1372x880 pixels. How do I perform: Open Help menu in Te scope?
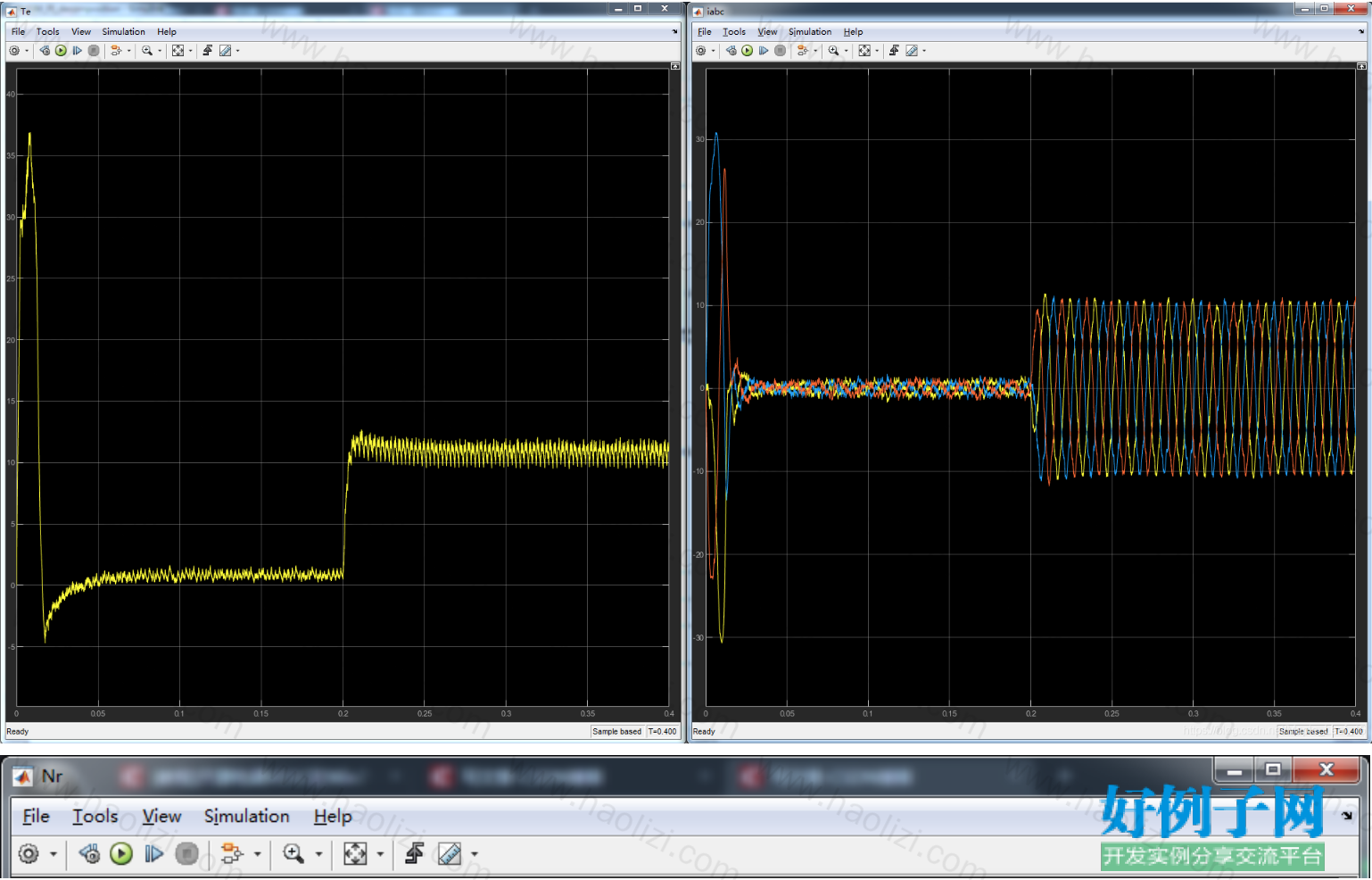(x=167, y=31)
